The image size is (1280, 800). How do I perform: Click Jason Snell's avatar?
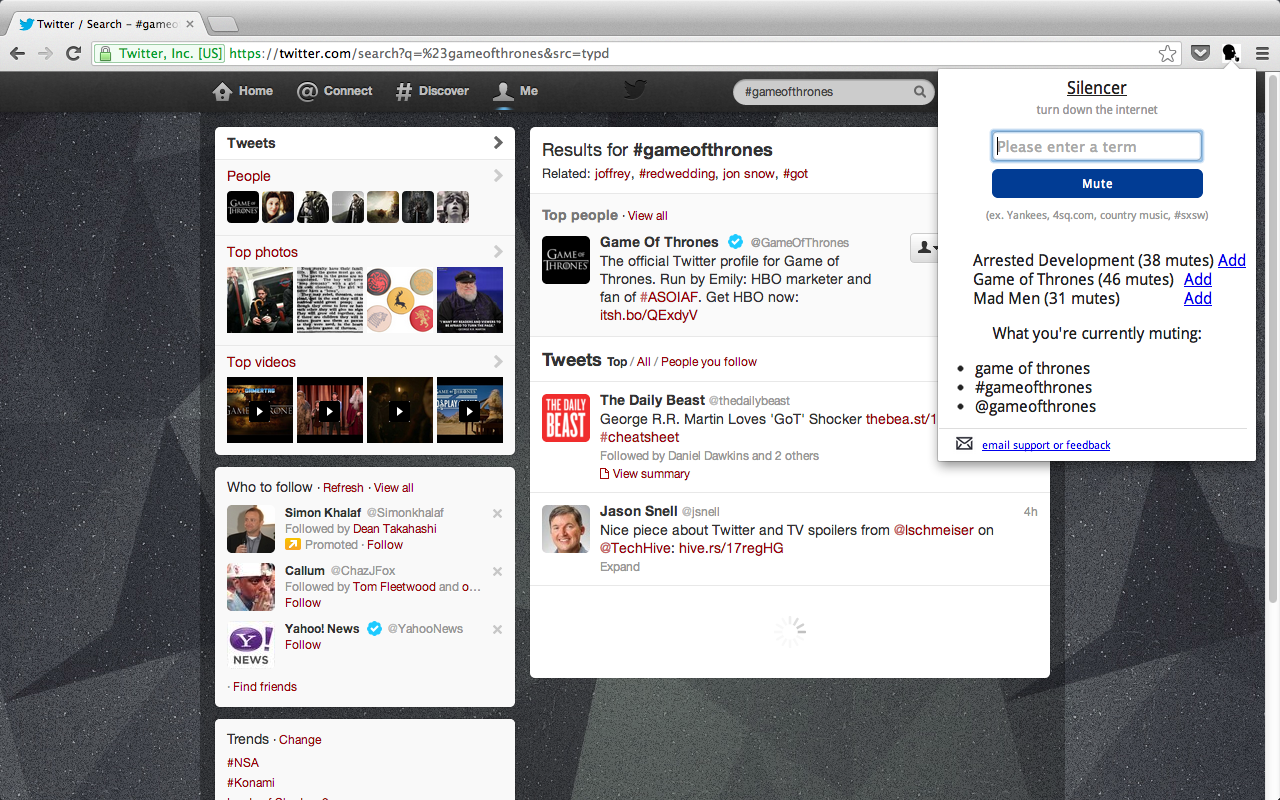[566, 529]
